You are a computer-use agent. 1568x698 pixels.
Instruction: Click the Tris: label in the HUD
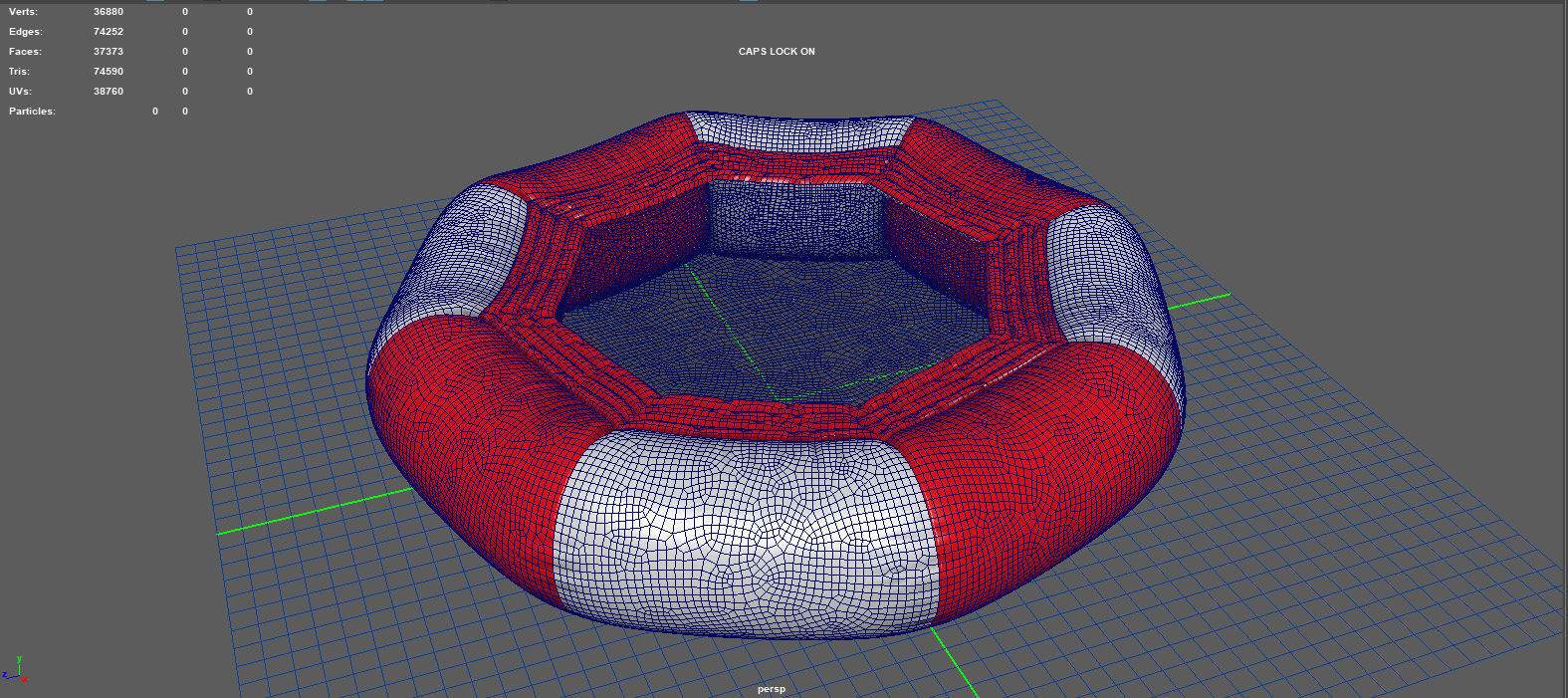20,72
